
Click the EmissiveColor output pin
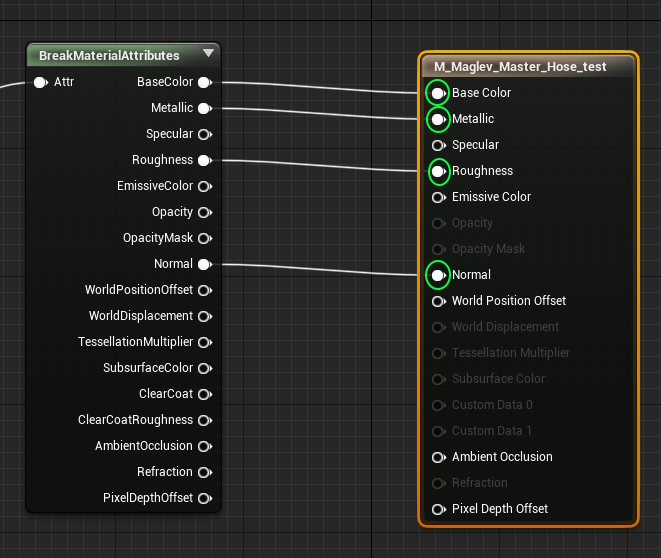click(x=204, y=186)
